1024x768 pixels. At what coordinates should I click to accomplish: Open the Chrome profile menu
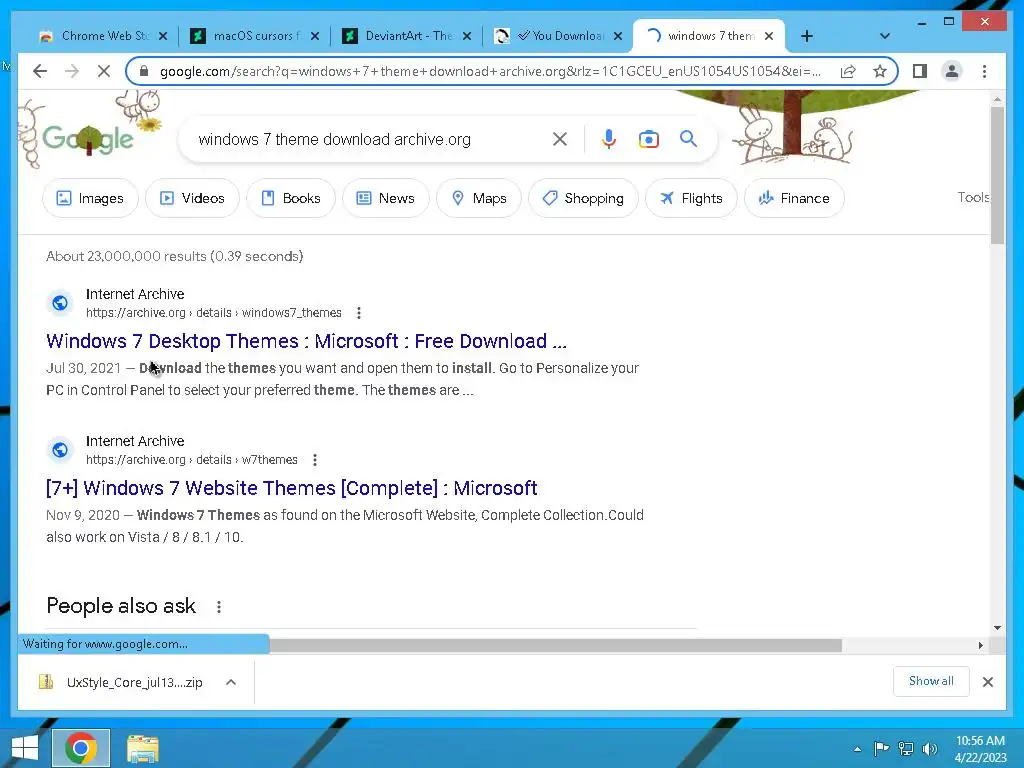coord(952,71)
